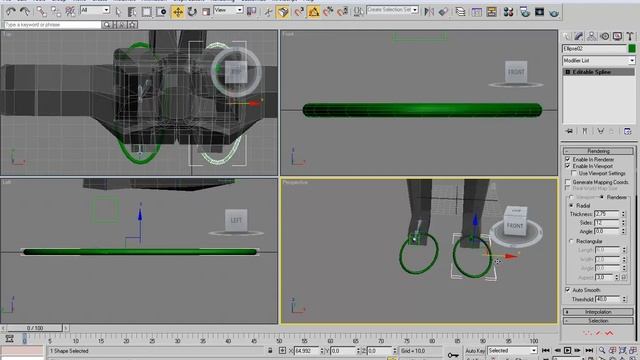The image size is (640, 360).
Task: Go to the start frame button
Action: pyautogui.click(x=546, y=351)
